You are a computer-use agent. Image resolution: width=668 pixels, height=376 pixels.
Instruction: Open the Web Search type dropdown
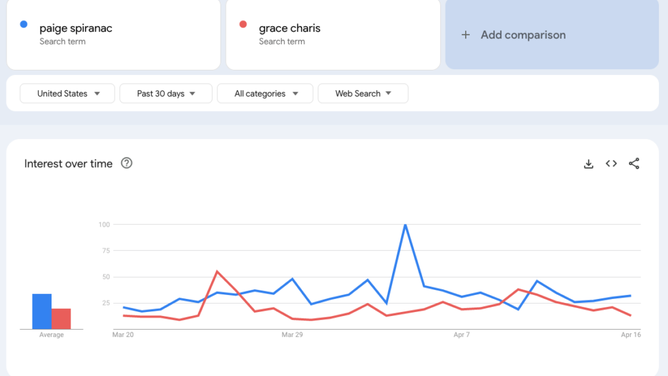tap(363, 93)
